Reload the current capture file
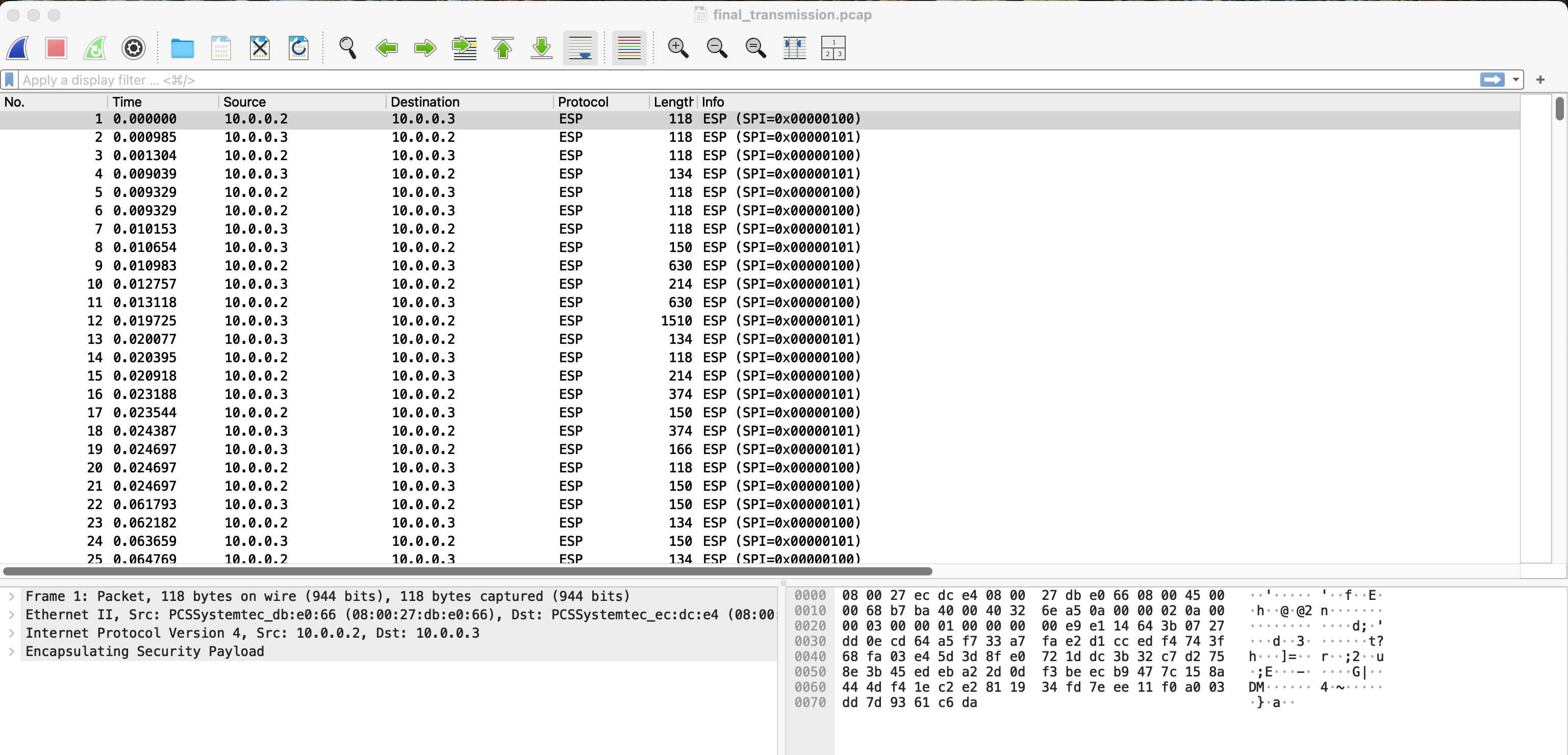Screen dimensions: 1568x755 298,48
